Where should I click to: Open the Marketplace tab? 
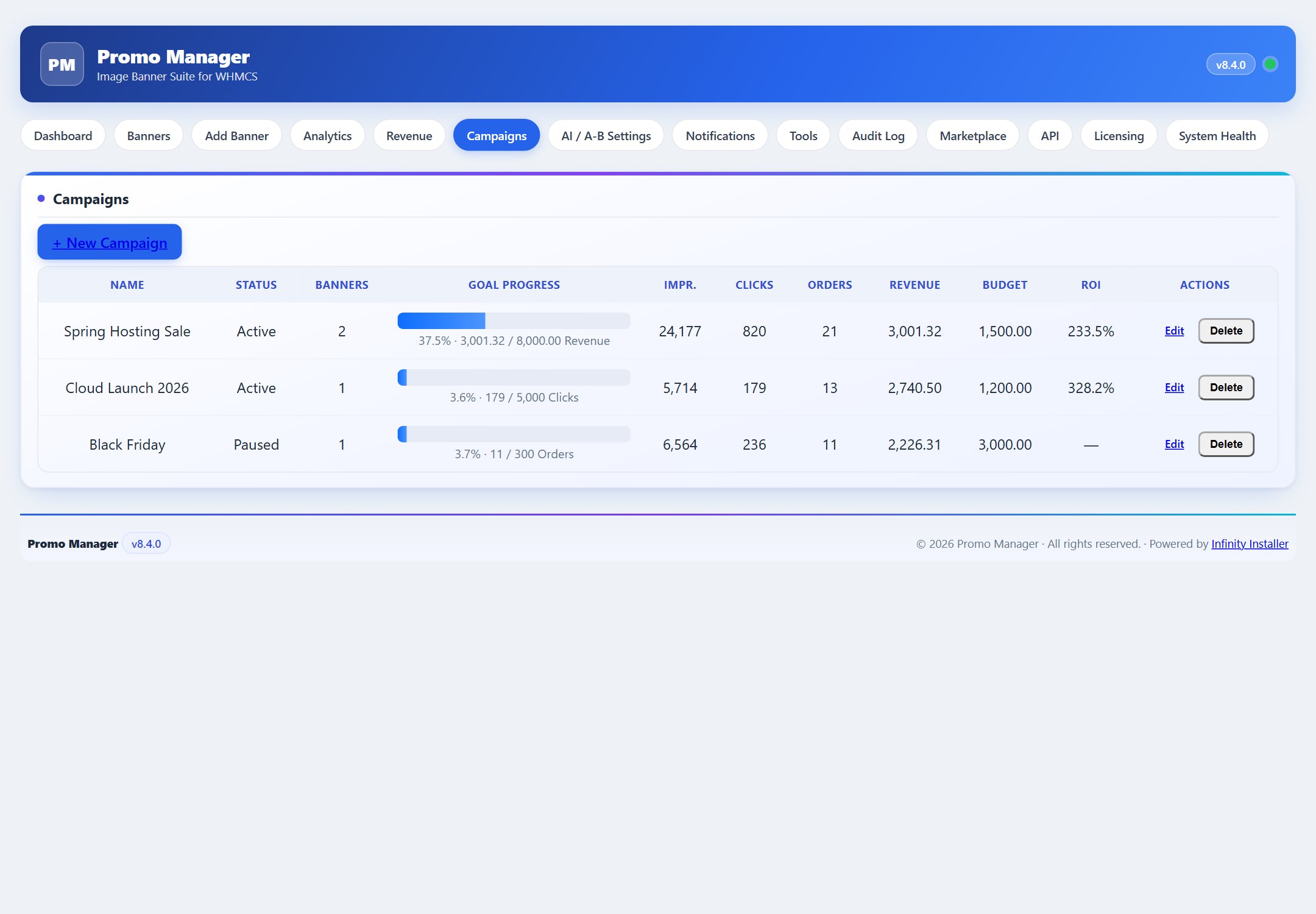972,135
